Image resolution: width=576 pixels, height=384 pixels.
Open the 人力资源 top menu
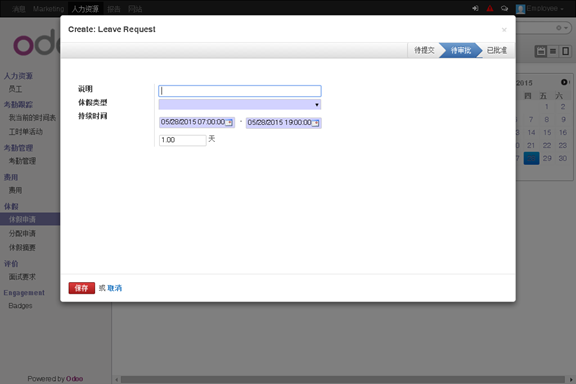85,9
